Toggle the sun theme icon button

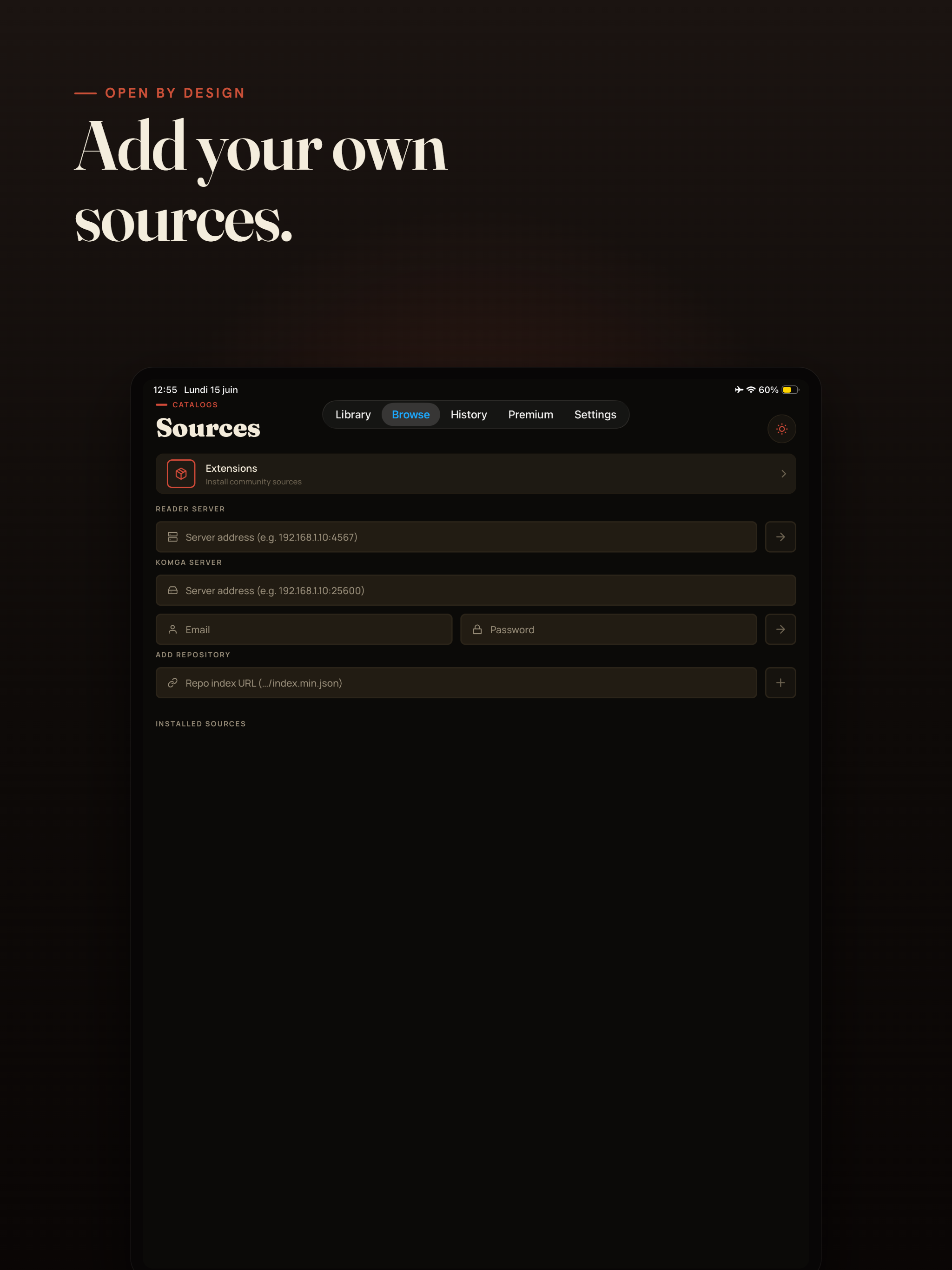tap(781, 429)
